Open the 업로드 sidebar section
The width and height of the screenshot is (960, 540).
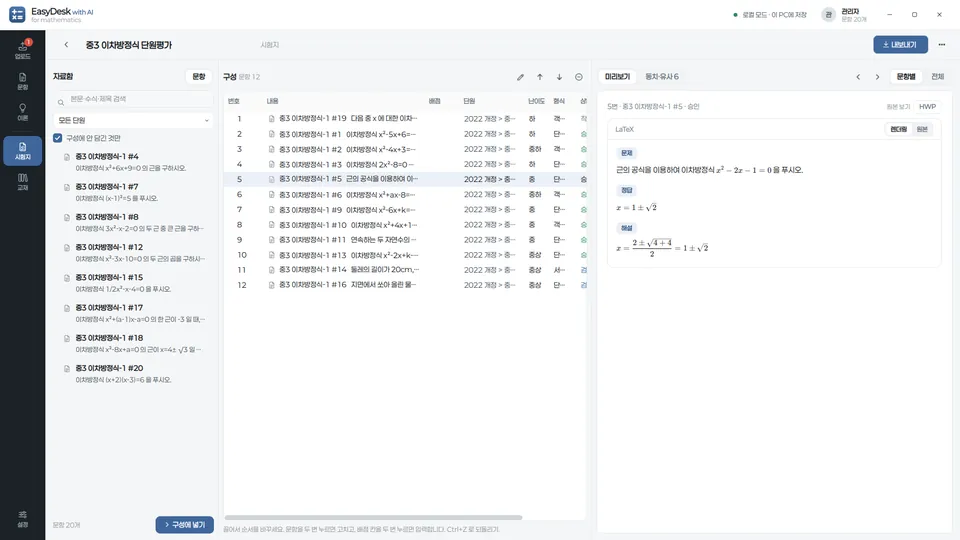pos(23,49)
